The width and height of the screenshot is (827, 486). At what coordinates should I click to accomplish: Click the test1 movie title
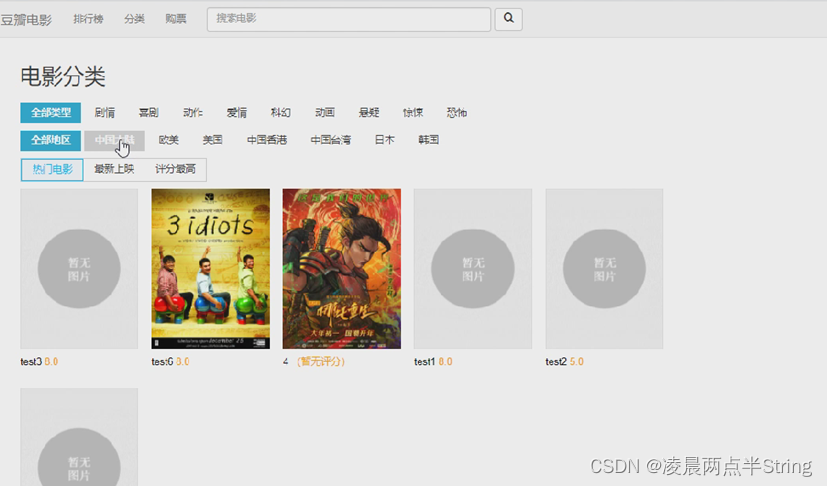(x=425, y=362)
